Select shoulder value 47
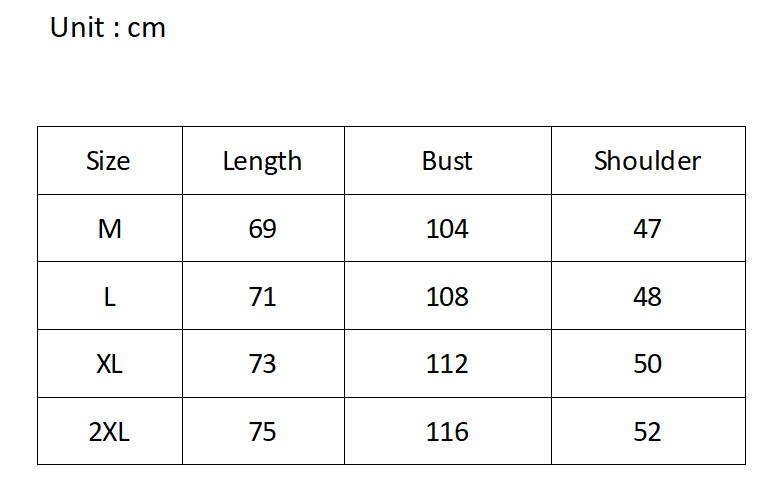This screenshot has width=776, height=495. coord(647,229)
